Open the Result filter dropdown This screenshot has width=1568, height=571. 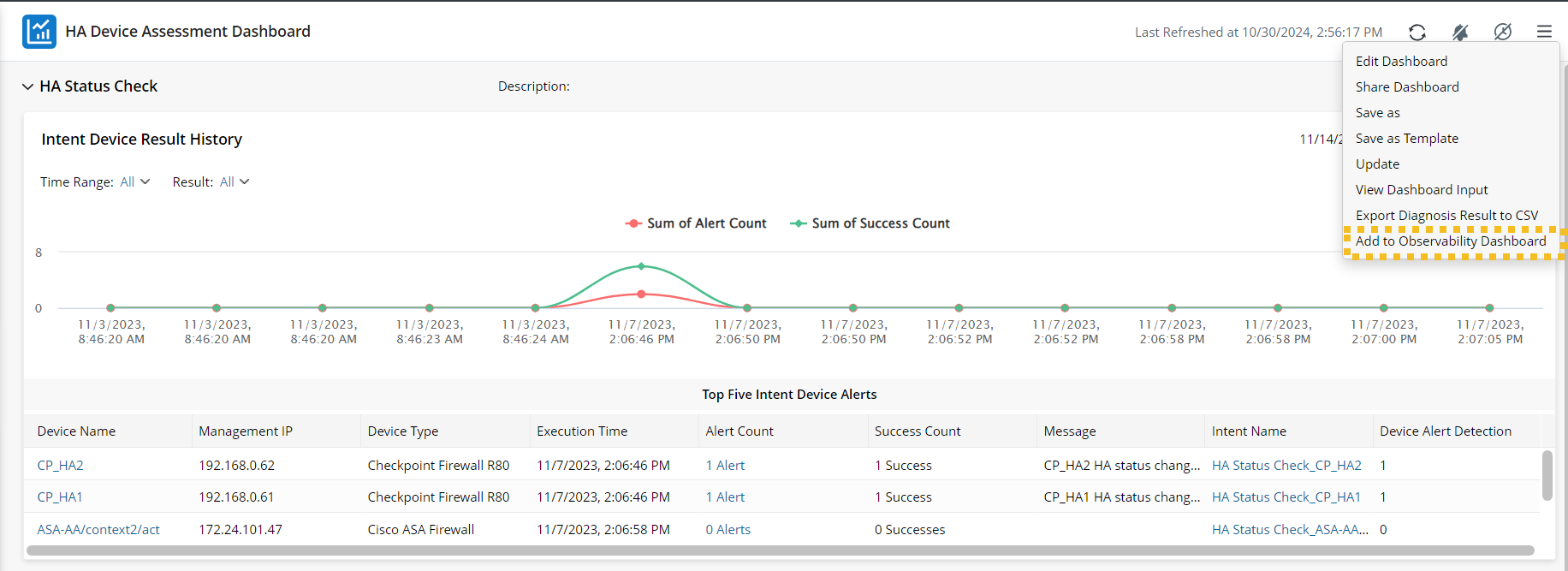[x=234, y=181]
